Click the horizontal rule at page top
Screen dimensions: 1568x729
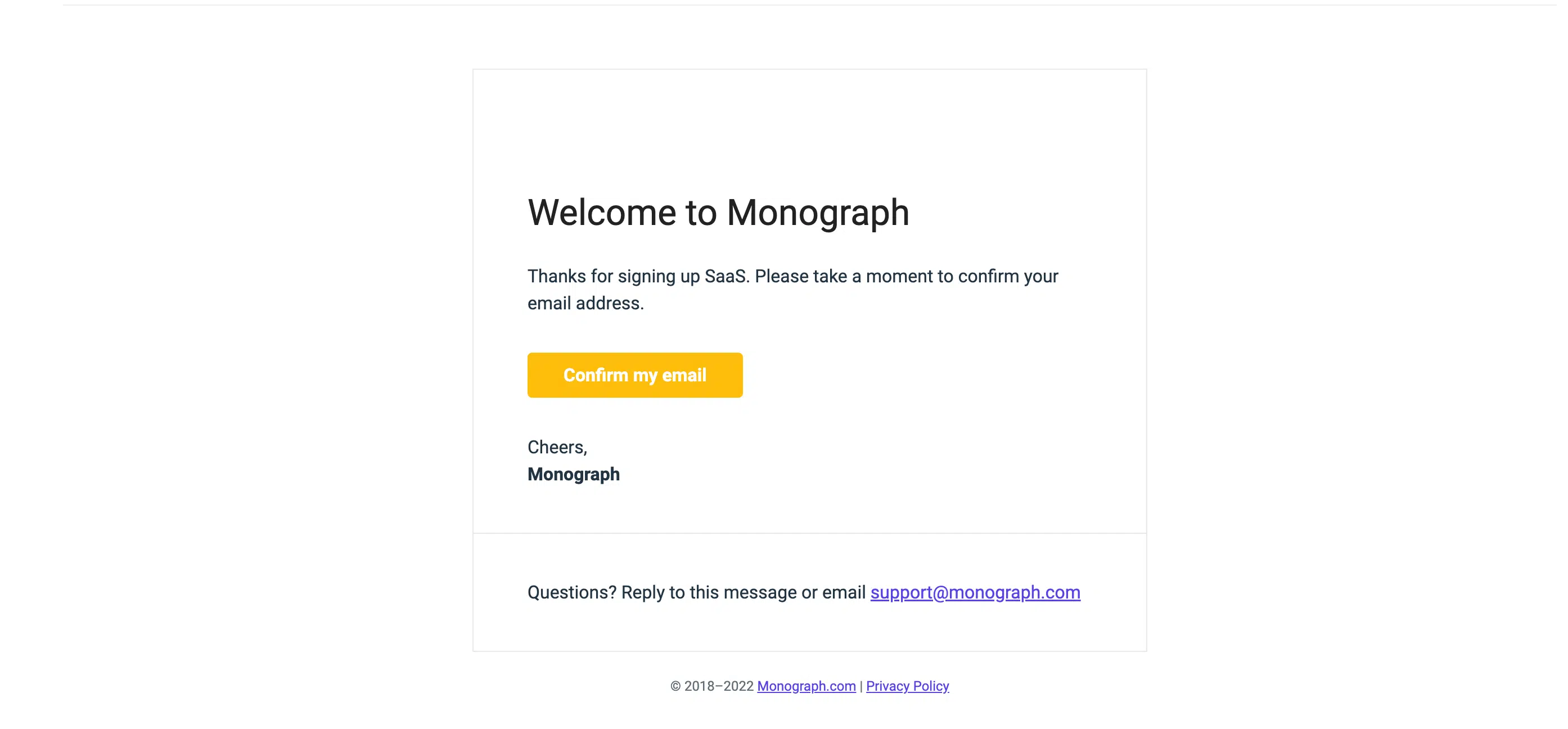click(x=809, y=5)
